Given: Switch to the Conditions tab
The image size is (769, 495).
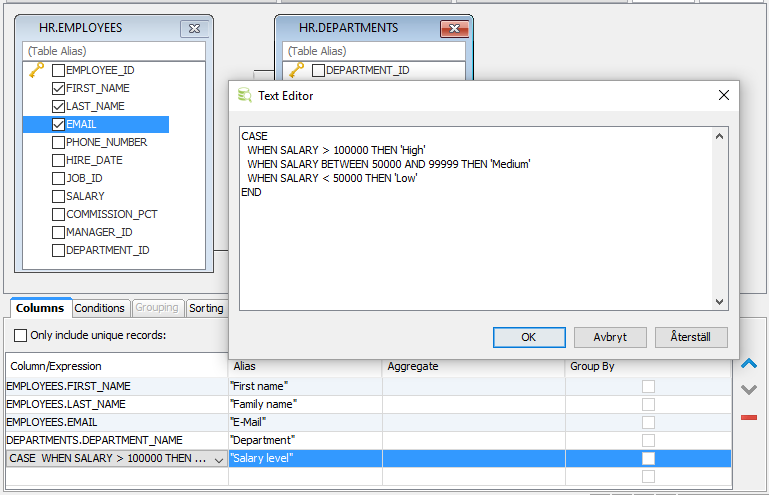Looking at the screenshot, I should pyautogui.click(x=100, y=308).
